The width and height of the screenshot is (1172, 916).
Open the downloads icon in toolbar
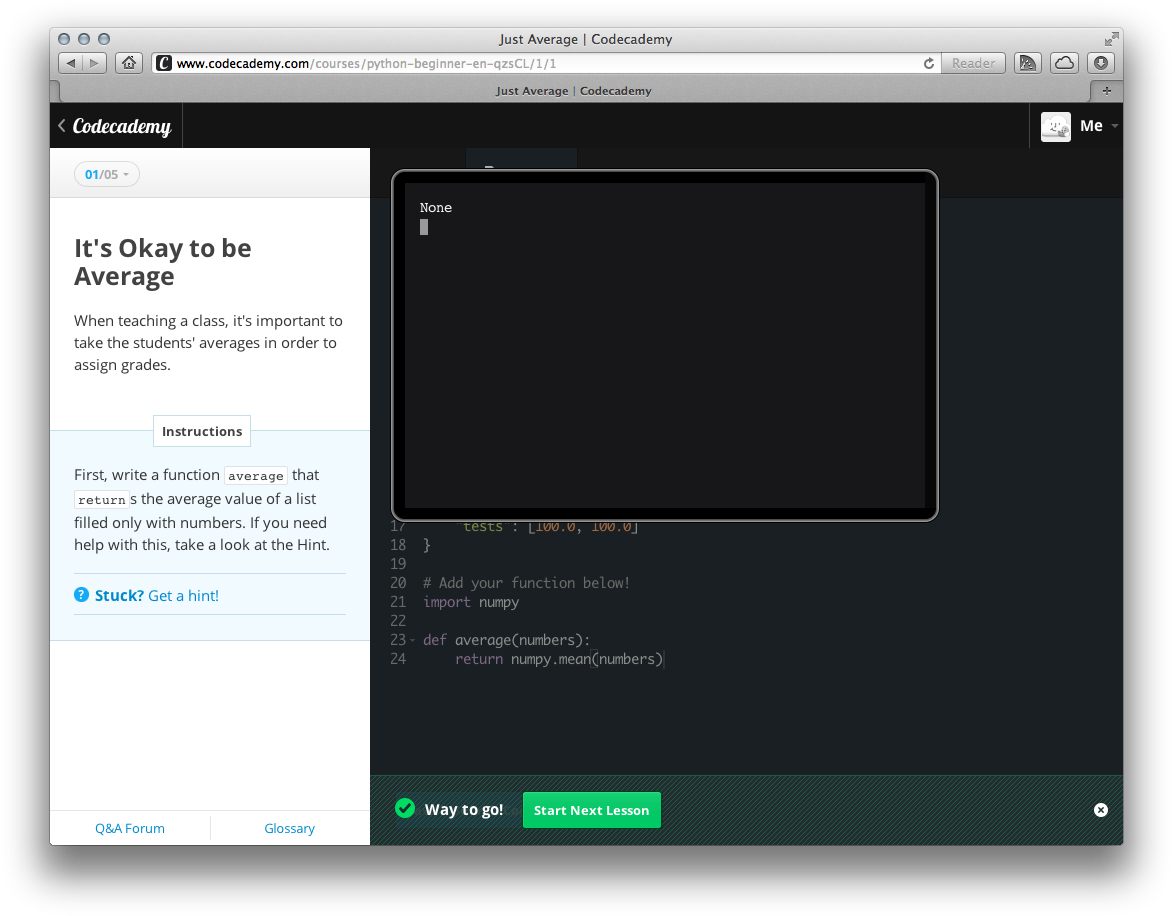(1100, 64)
